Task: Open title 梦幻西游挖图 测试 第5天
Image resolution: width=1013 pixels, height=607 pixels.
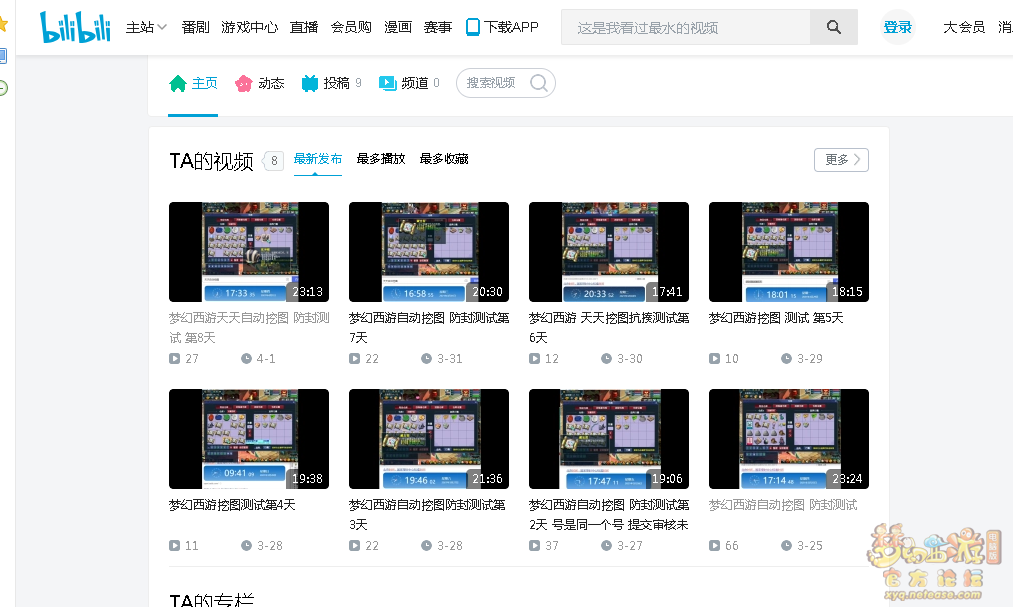Action: point(776,318)
